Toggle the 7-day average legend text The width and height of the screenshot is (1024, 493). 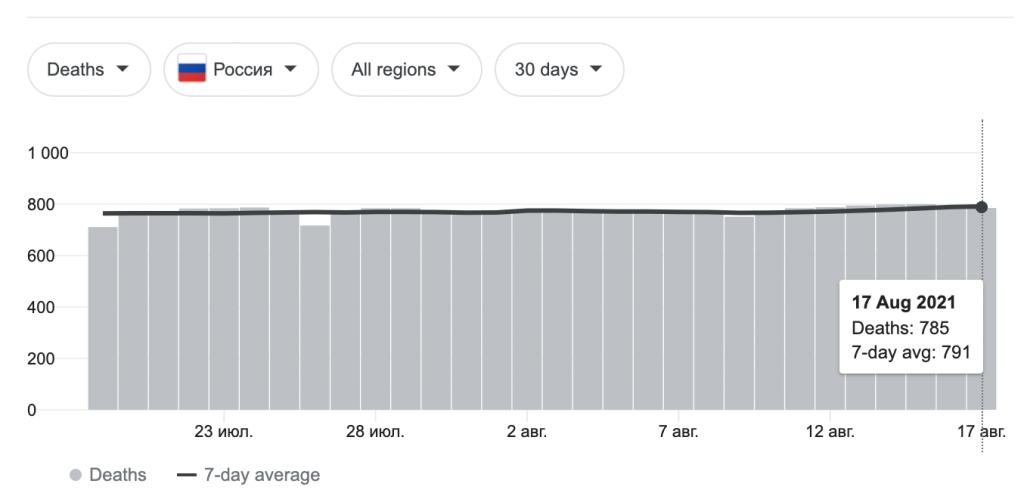click(262, 474)
